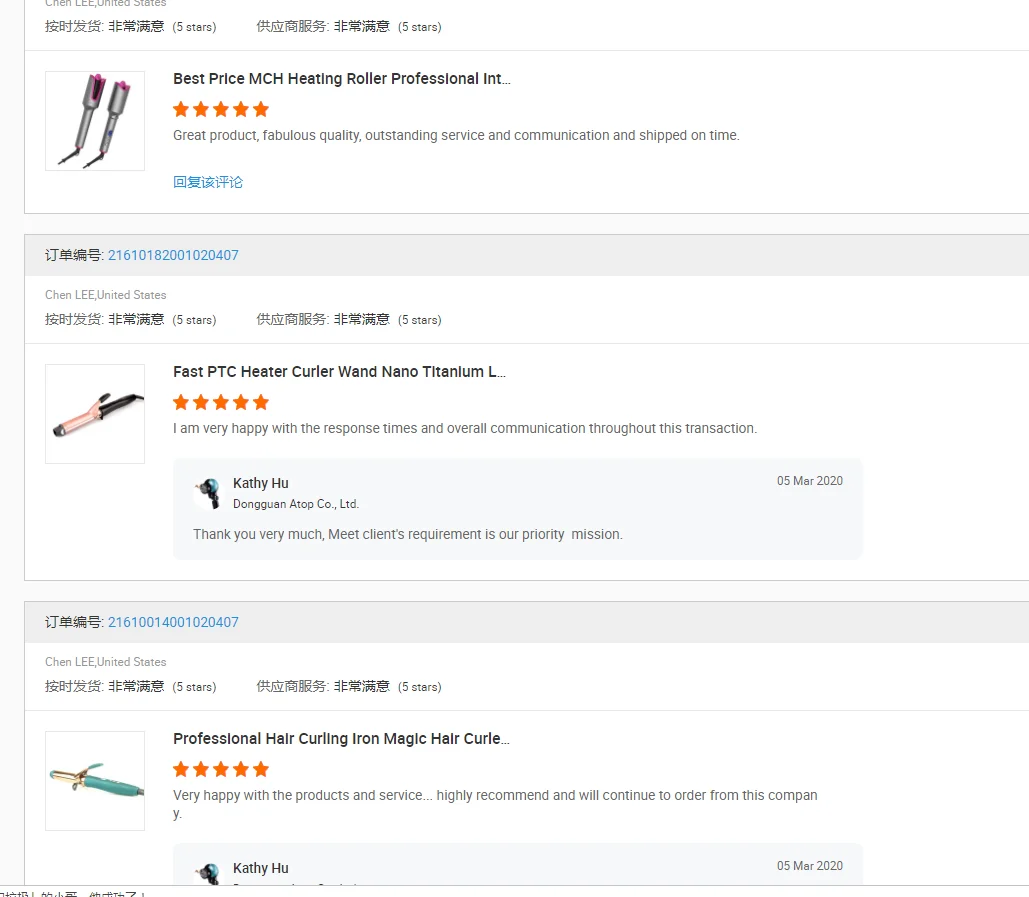1029x897 pixels.
Task: Open the pink PTC Heater Curler Wand thumbnail
Action: click(x=95, y=414)
